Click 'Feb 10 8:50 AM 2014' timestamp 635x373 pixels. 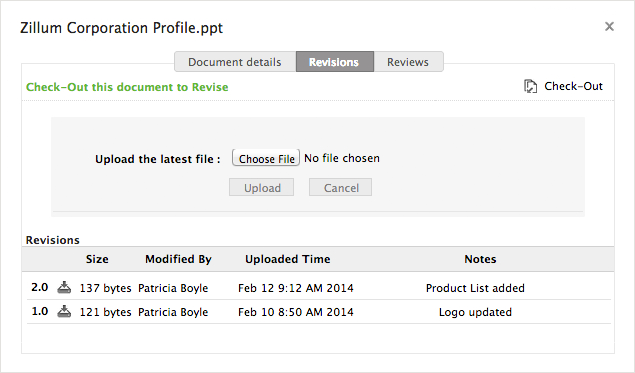296,312
